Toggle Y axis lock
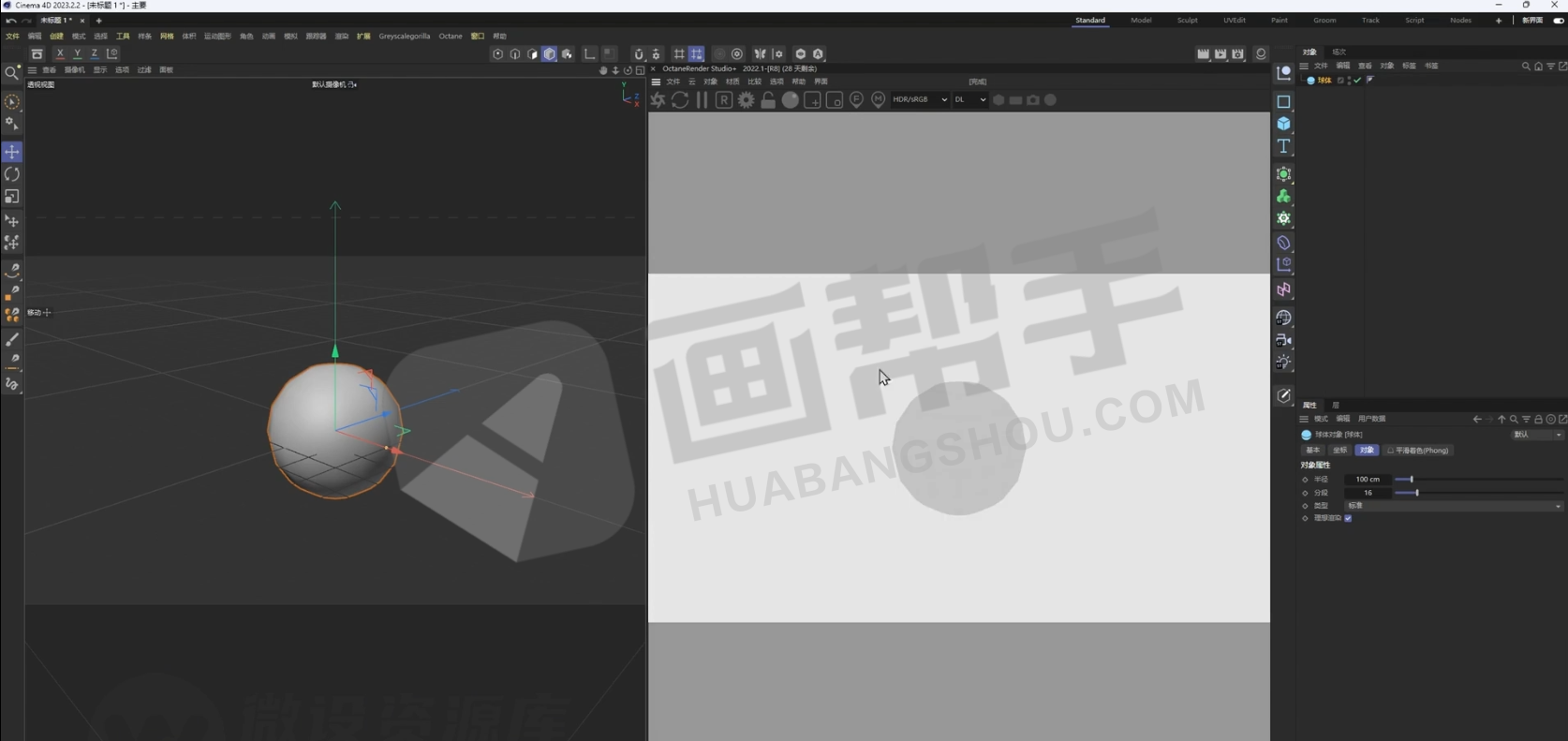The width and height of the screenshot is (1568, 741). click(78, 53)
